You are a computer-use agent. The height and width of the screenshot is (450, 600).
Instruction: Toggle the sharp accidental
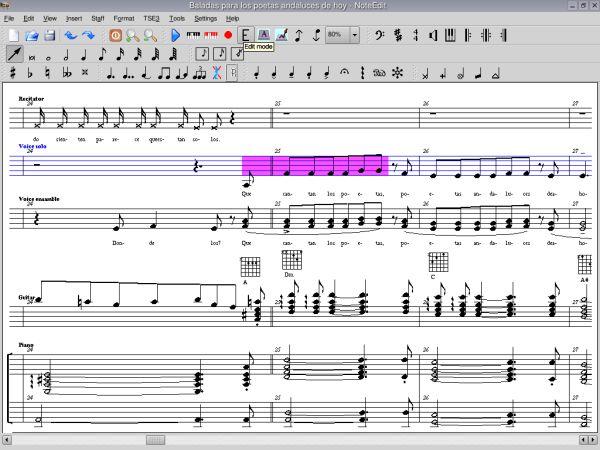tap(13, 73)
